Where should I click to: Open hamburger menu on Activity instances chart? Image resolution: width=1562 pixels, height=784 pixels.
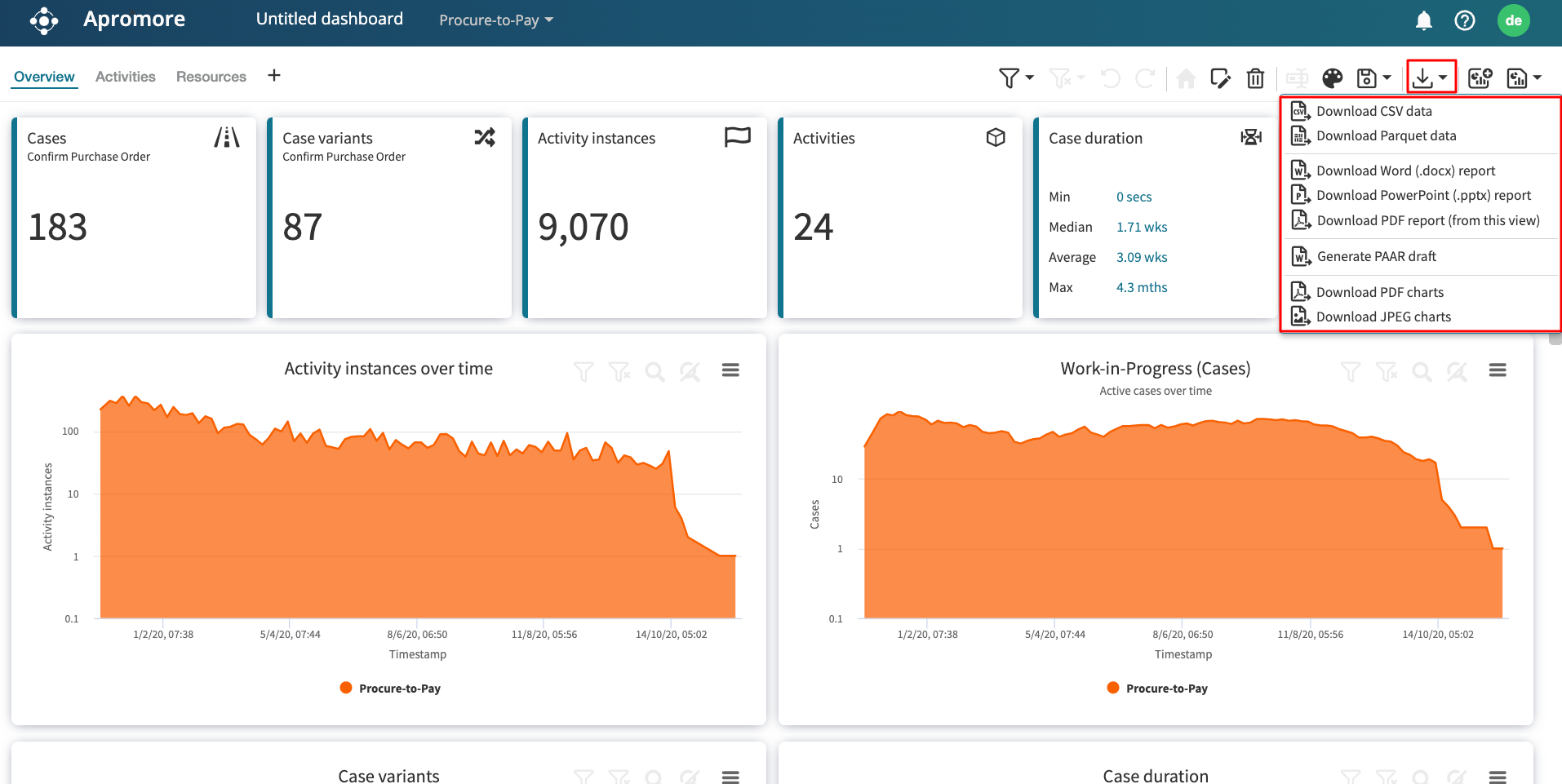click(730, 370)
